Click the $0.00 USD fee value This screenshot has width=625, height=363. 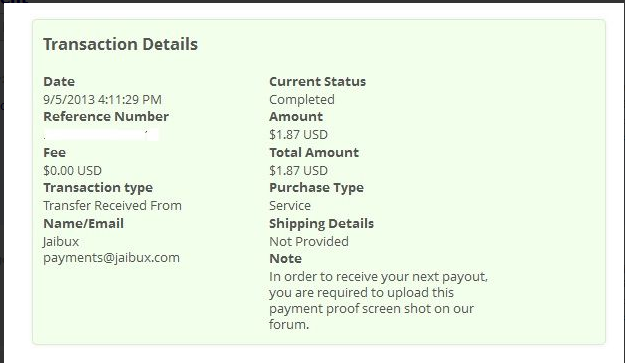73,171
